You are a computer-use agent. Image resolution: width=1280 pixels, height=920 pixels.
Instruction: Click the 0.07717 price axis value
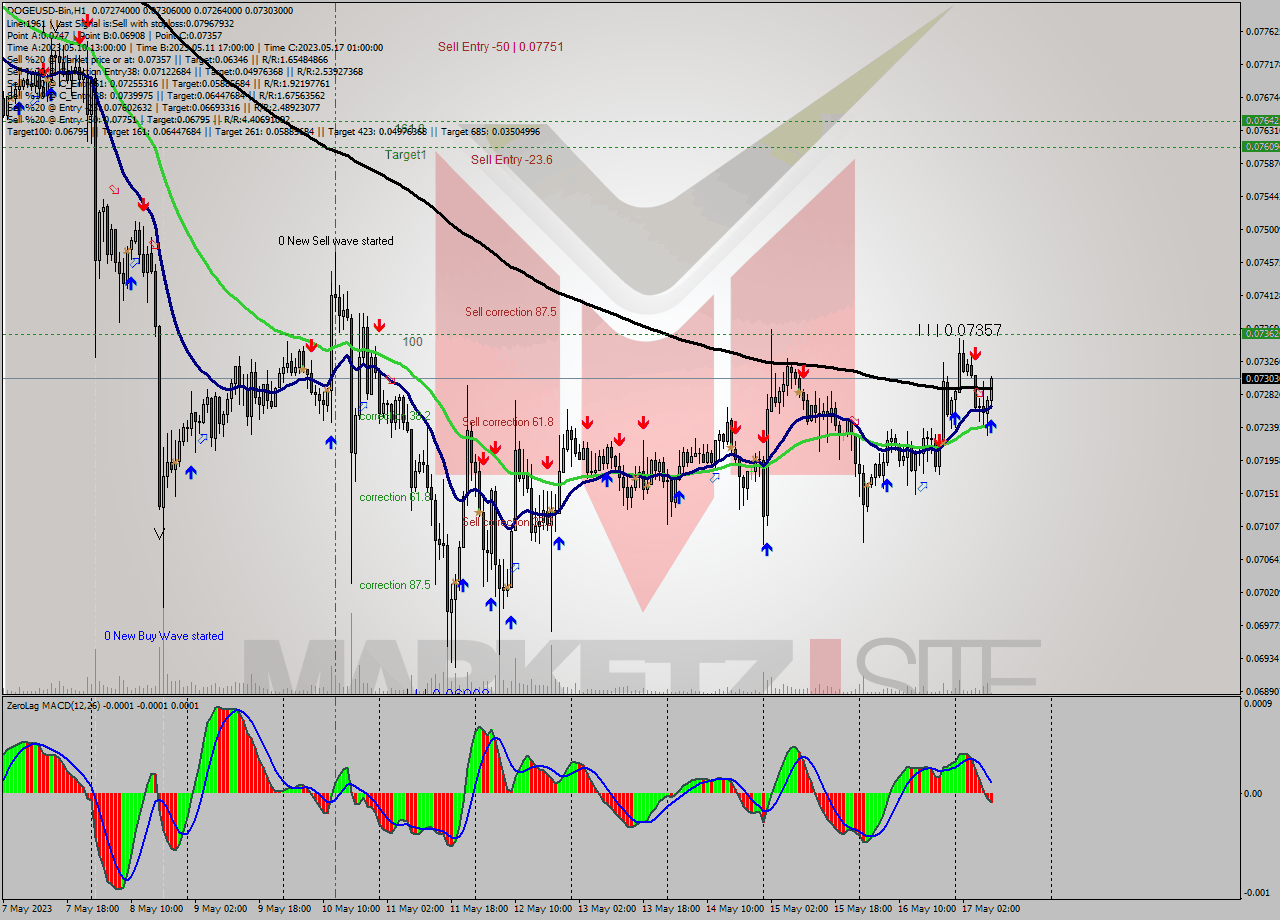point(1261,64)
